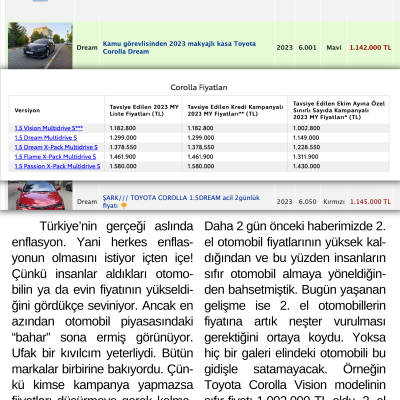The width and height of the screenshot is (400, 400).
Task: Click 'Tavsiye Edilen Kredi Kampanyalı' column header
Action: click(235, 110)
